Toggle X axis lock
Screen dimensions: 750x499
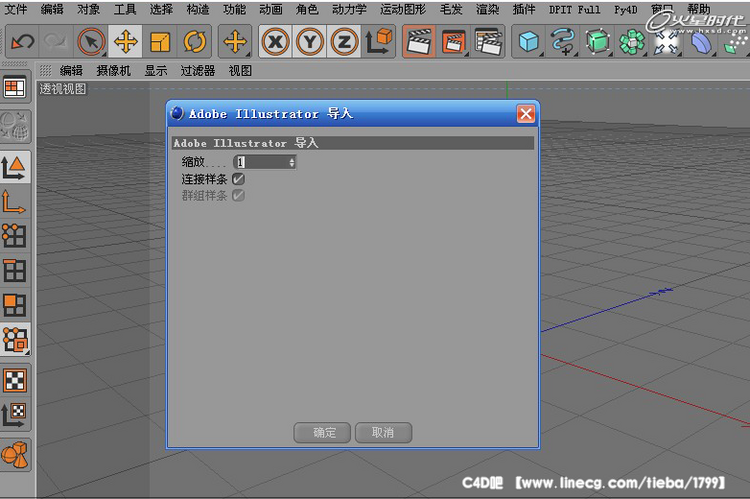(x=276, y=42)
